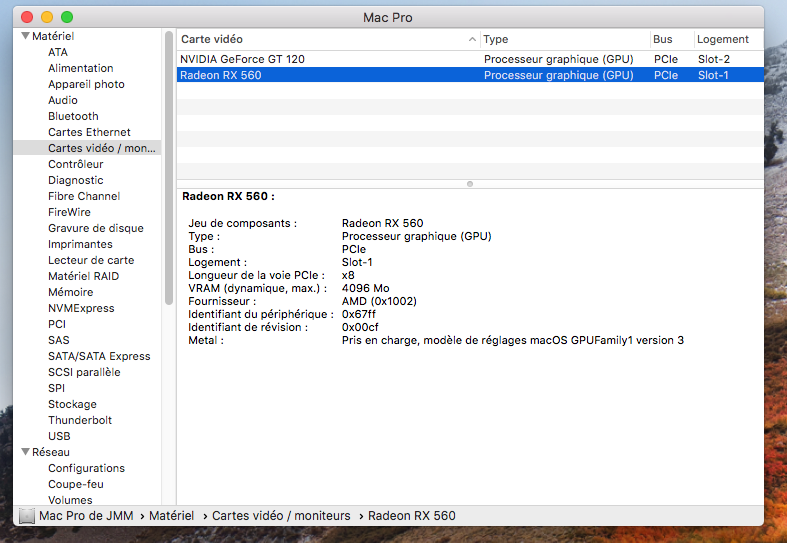
Task: Select Cartes vidéo / moniteurs item
Action: tap(87, 148)
